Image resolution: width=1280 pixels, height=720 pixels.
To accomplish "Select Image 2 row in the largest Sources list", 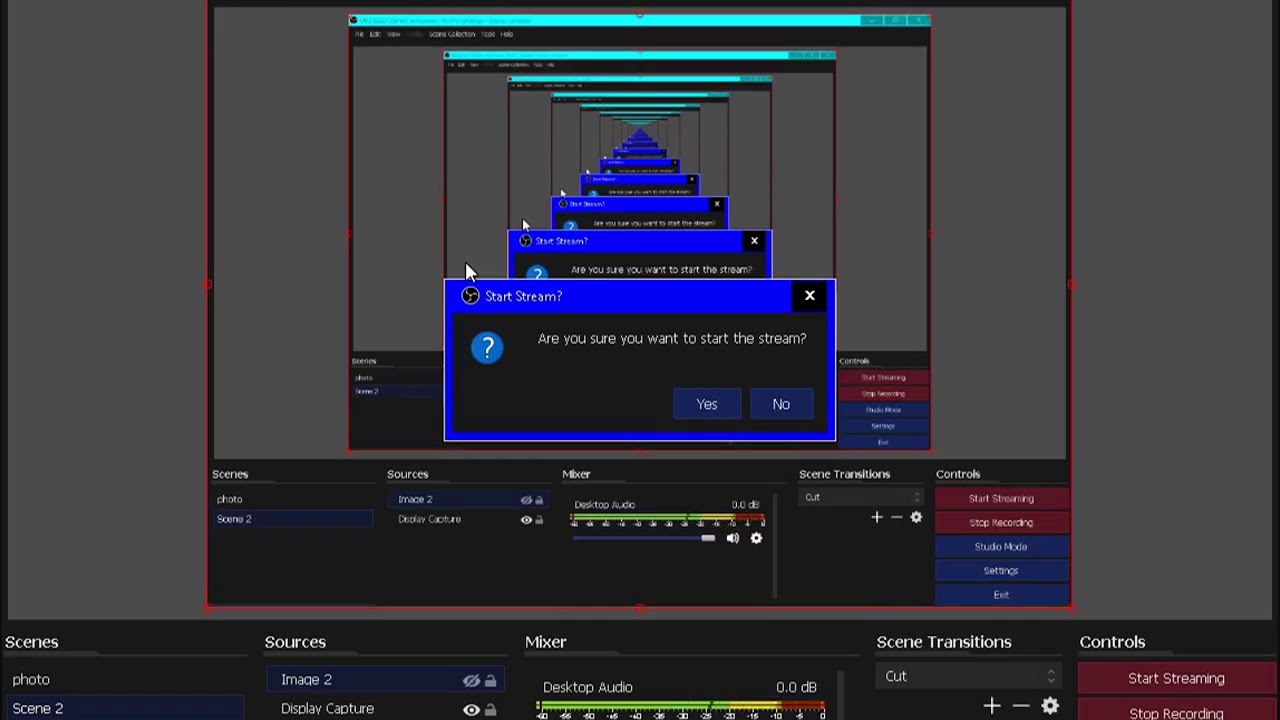I will [x=385, y=680].
